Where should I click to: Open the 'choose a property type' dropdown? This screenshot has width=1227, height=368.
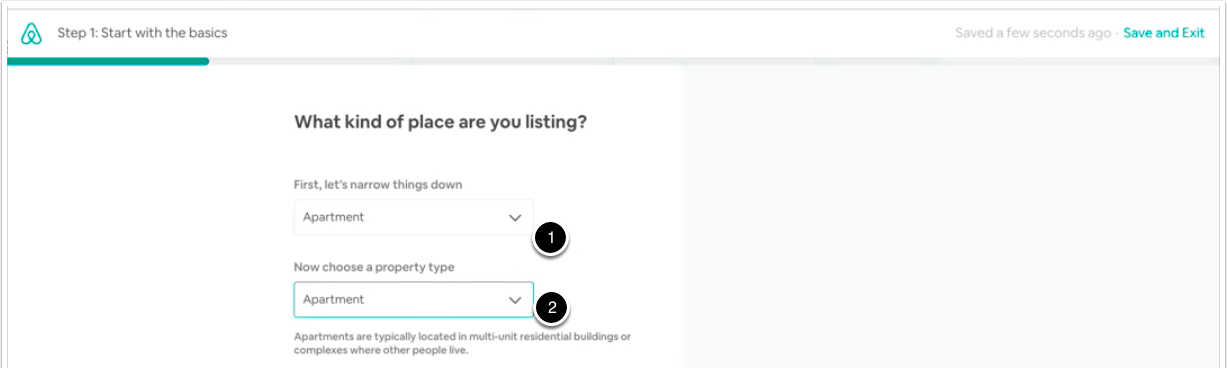coord(413,299)
